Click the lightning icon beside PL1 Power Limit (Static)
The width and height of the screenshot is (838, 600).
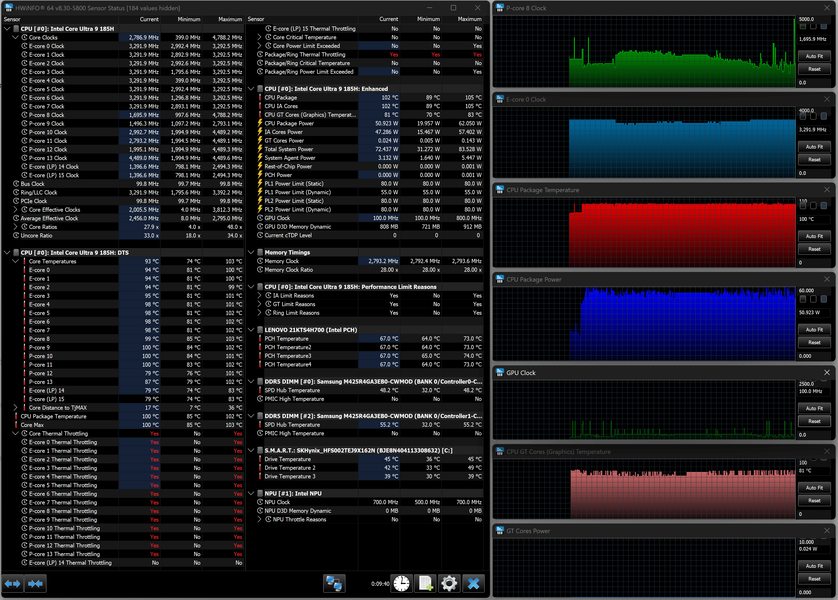260,184
